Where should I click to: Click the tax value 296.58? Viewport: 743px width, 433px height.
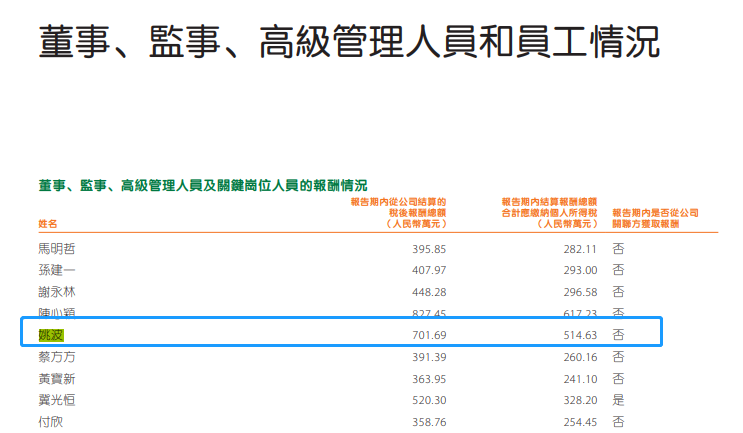(580, 292)
